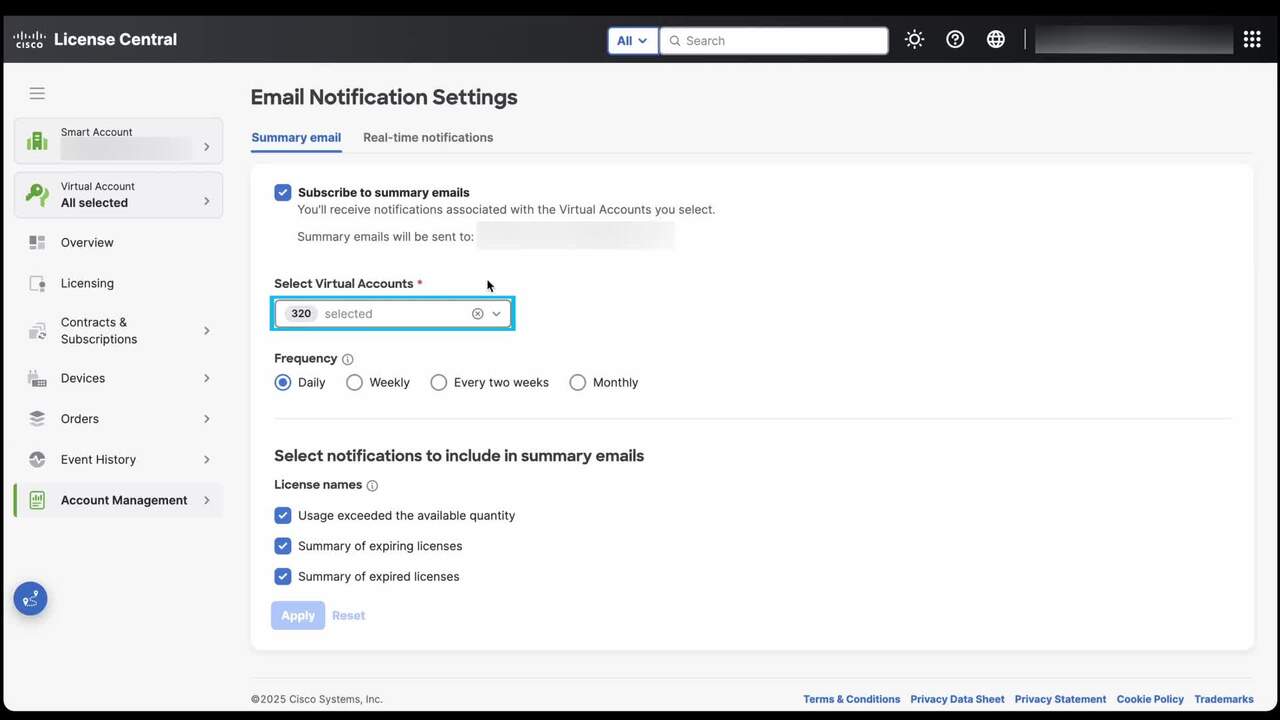Click the globe language icon
The width and height of the screenshot is (1280, 720).
[x=996, y=40]
